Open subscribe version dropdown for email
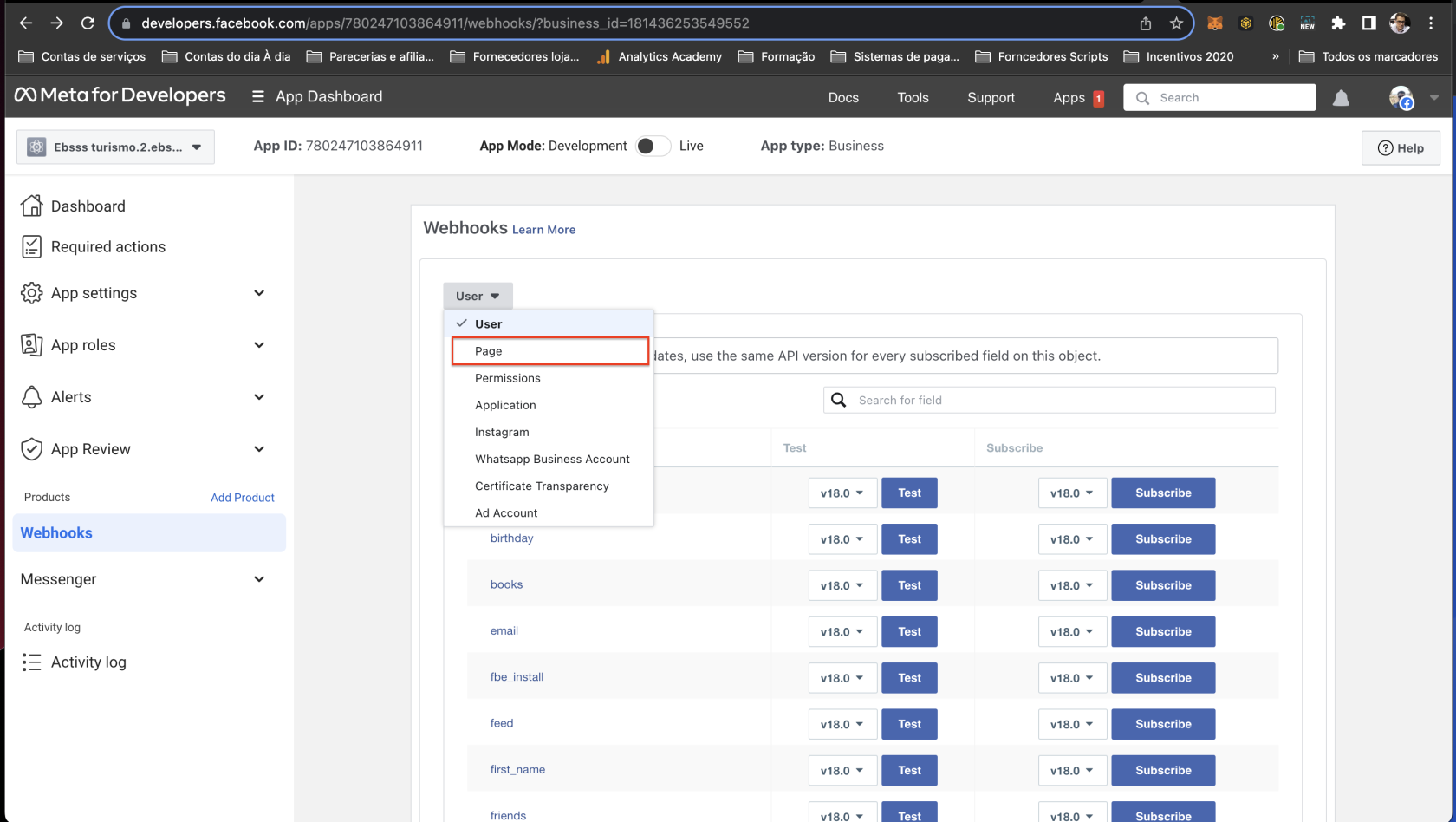This screenshot has width=1456, height=822. (x=1072, y=632)
